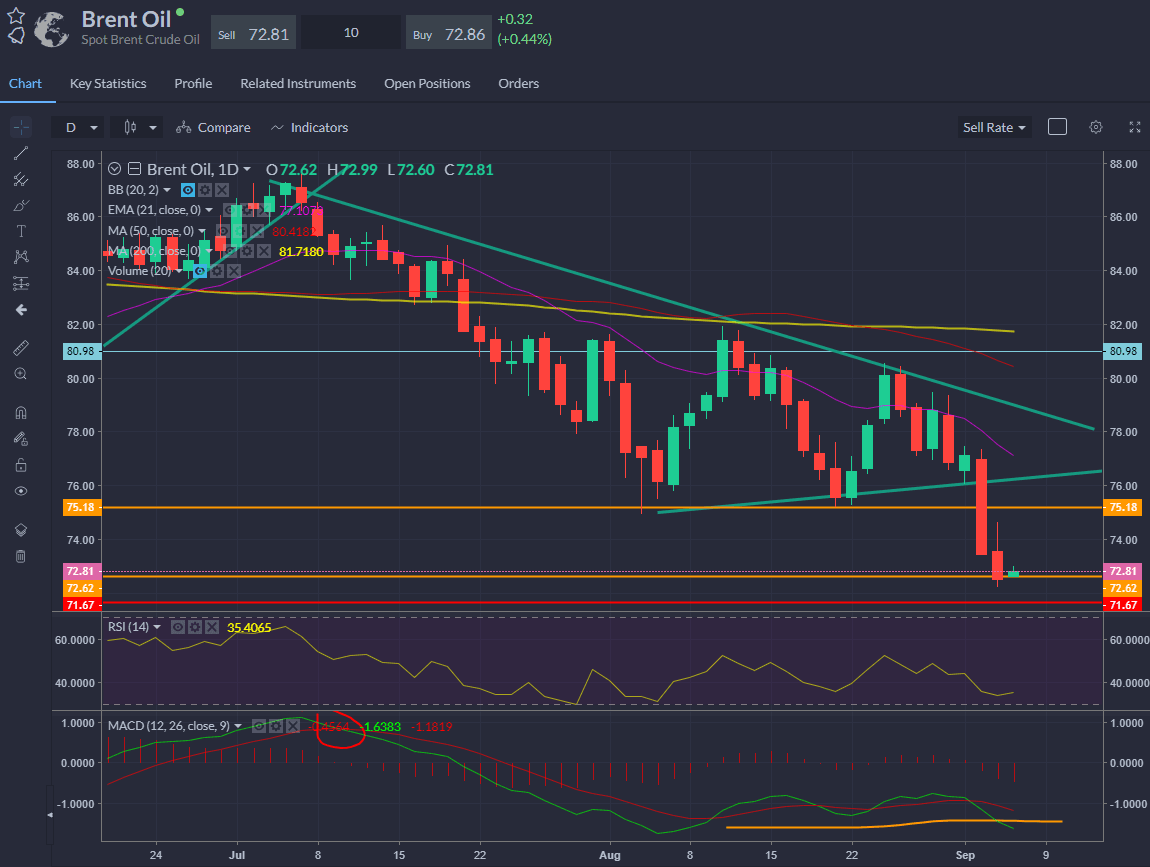Toggle EMA 21 indicator visibility eye
This screenshot has width=1150, height=867.
pos(230,211)
